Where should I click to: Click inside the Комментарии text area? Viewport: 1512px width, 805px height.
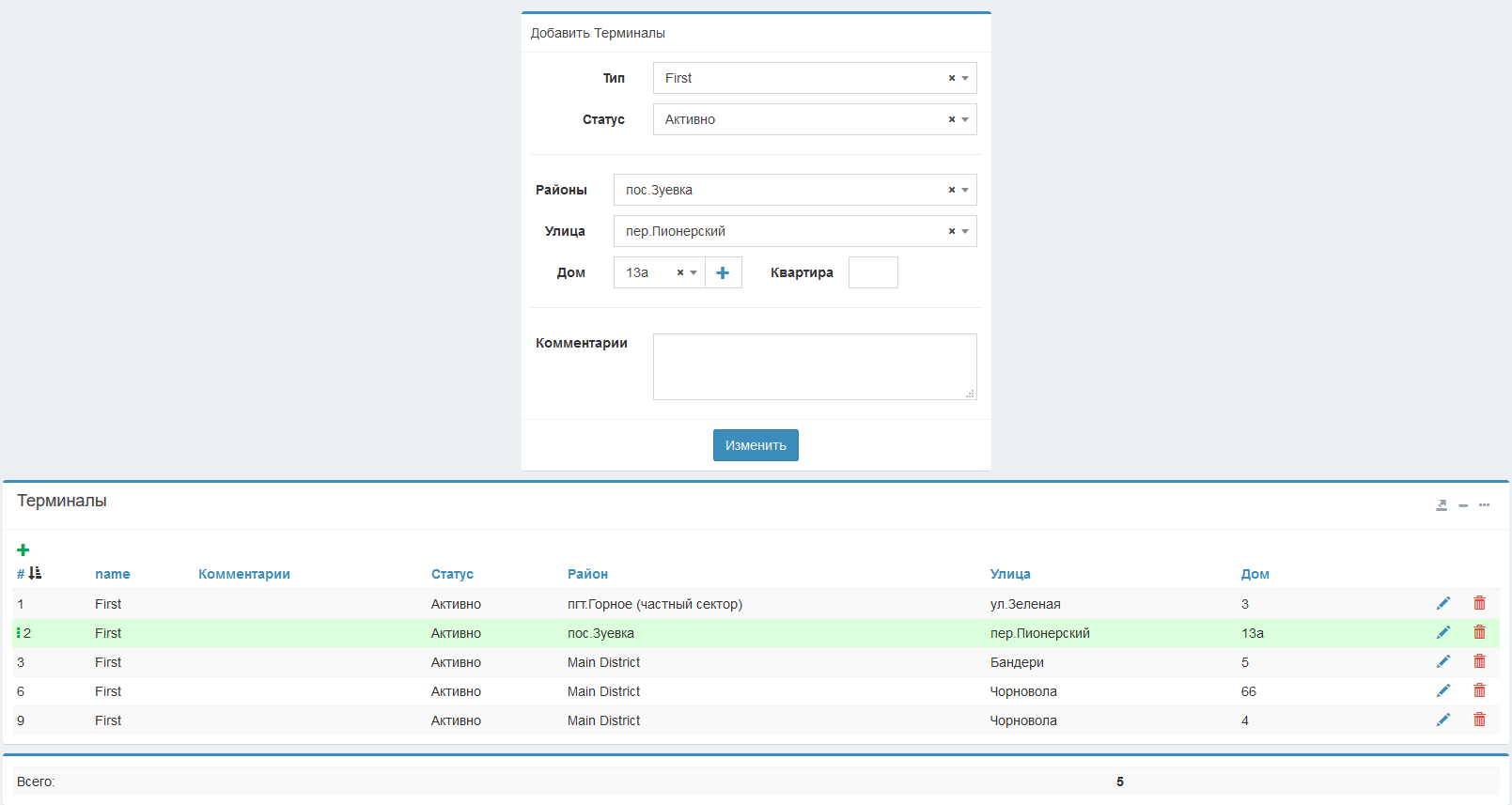pyautogui.click(x=814, y=366)
